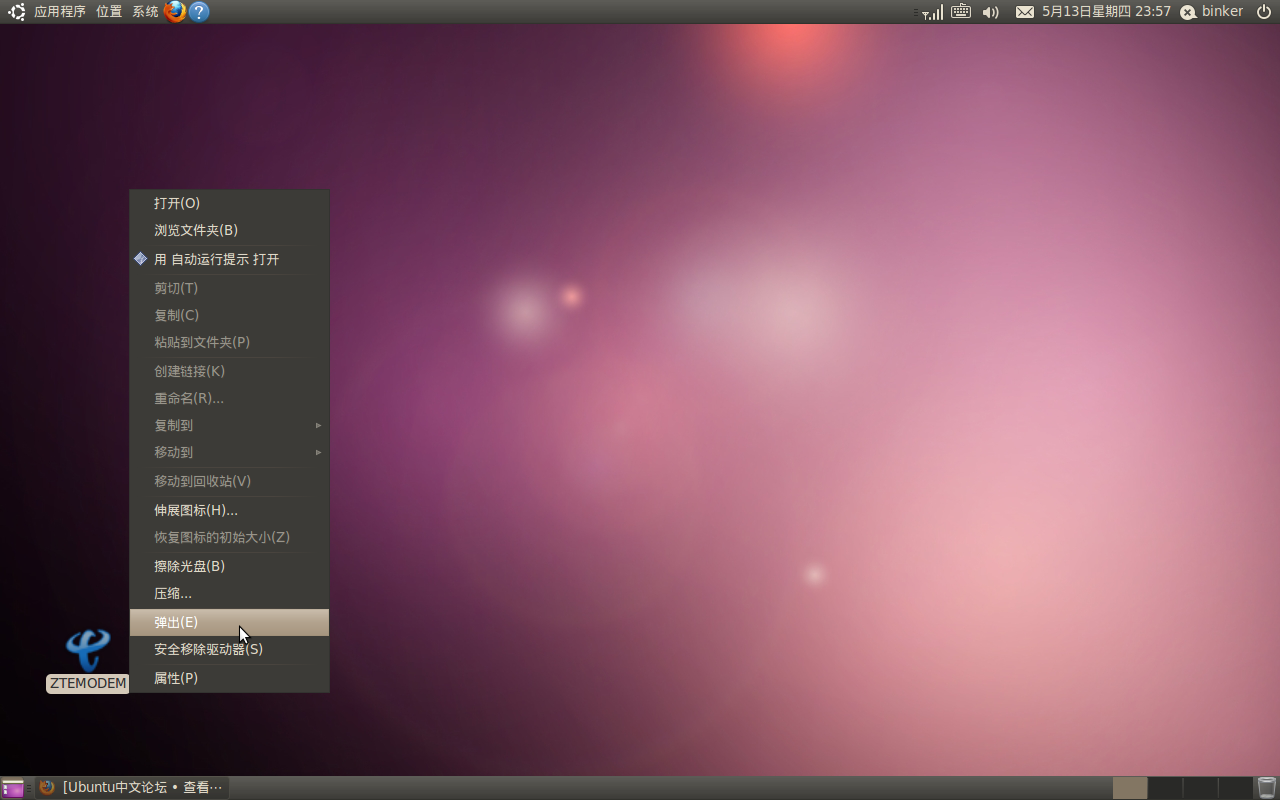Choose 打开(O) in context menu
The width and height of the screenshot is (1280, 800).
(229, 203)
